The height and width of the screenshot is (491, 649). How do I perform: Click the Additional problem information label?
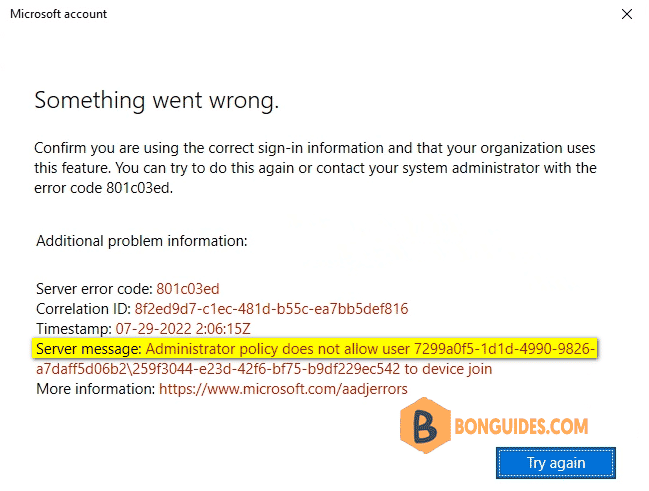point(142,241)
